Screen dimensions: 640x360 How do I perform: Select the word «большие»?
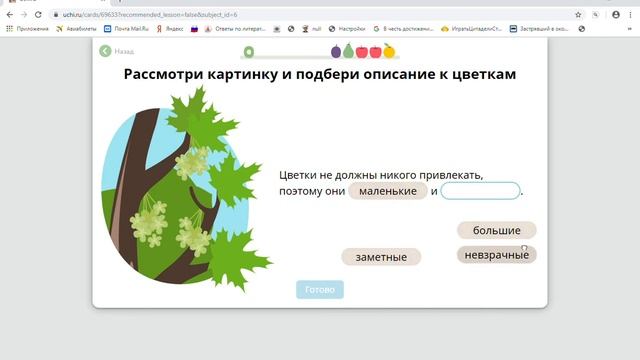(496, 230)
